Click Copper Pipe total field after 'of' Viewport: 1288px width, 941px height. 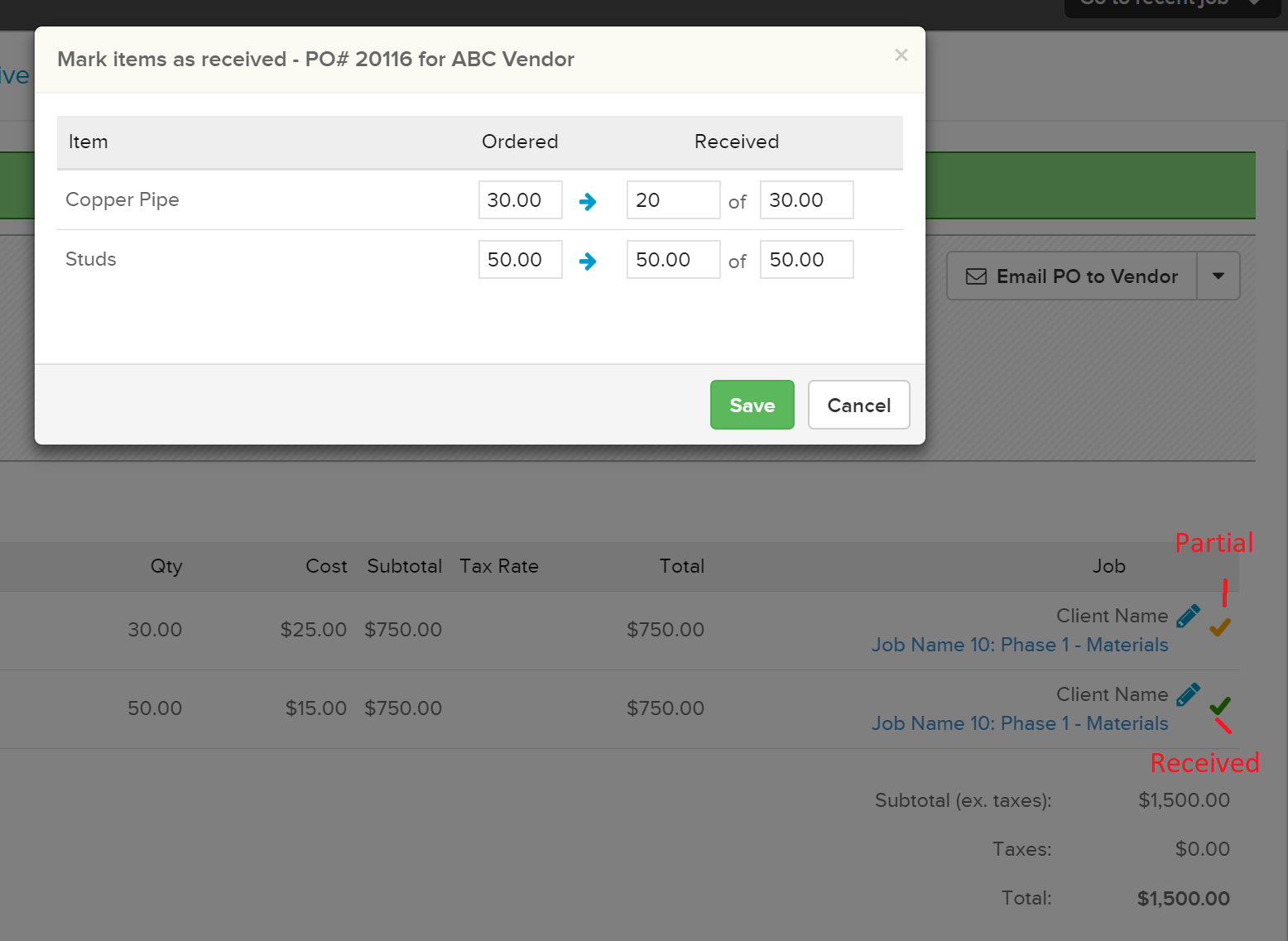(806, 199)
